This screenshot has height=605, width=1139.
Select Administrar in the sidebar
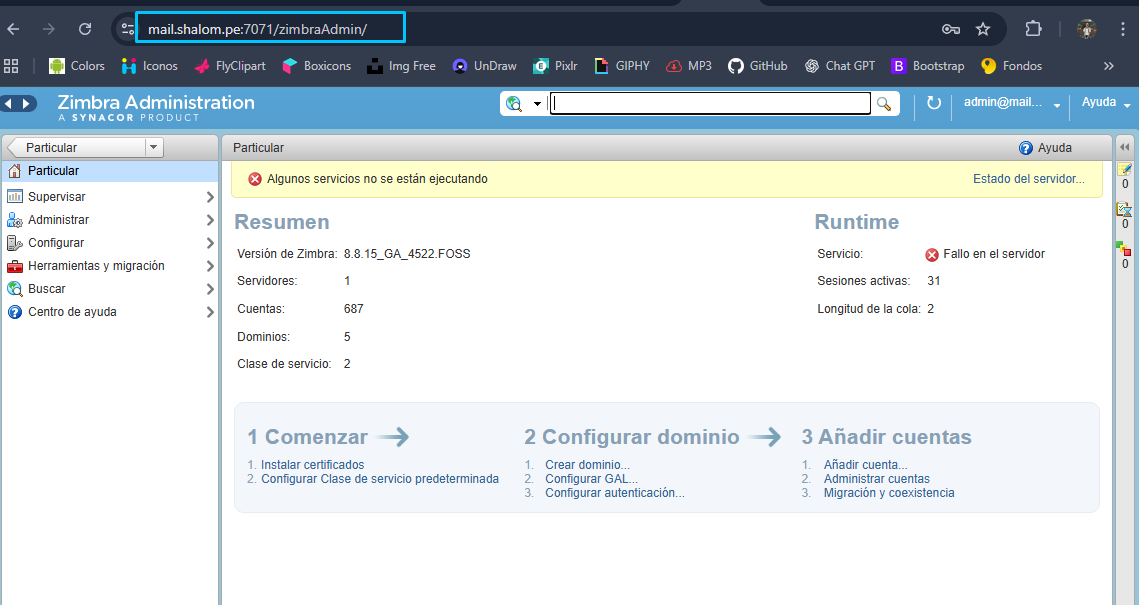tap(58, 220)
